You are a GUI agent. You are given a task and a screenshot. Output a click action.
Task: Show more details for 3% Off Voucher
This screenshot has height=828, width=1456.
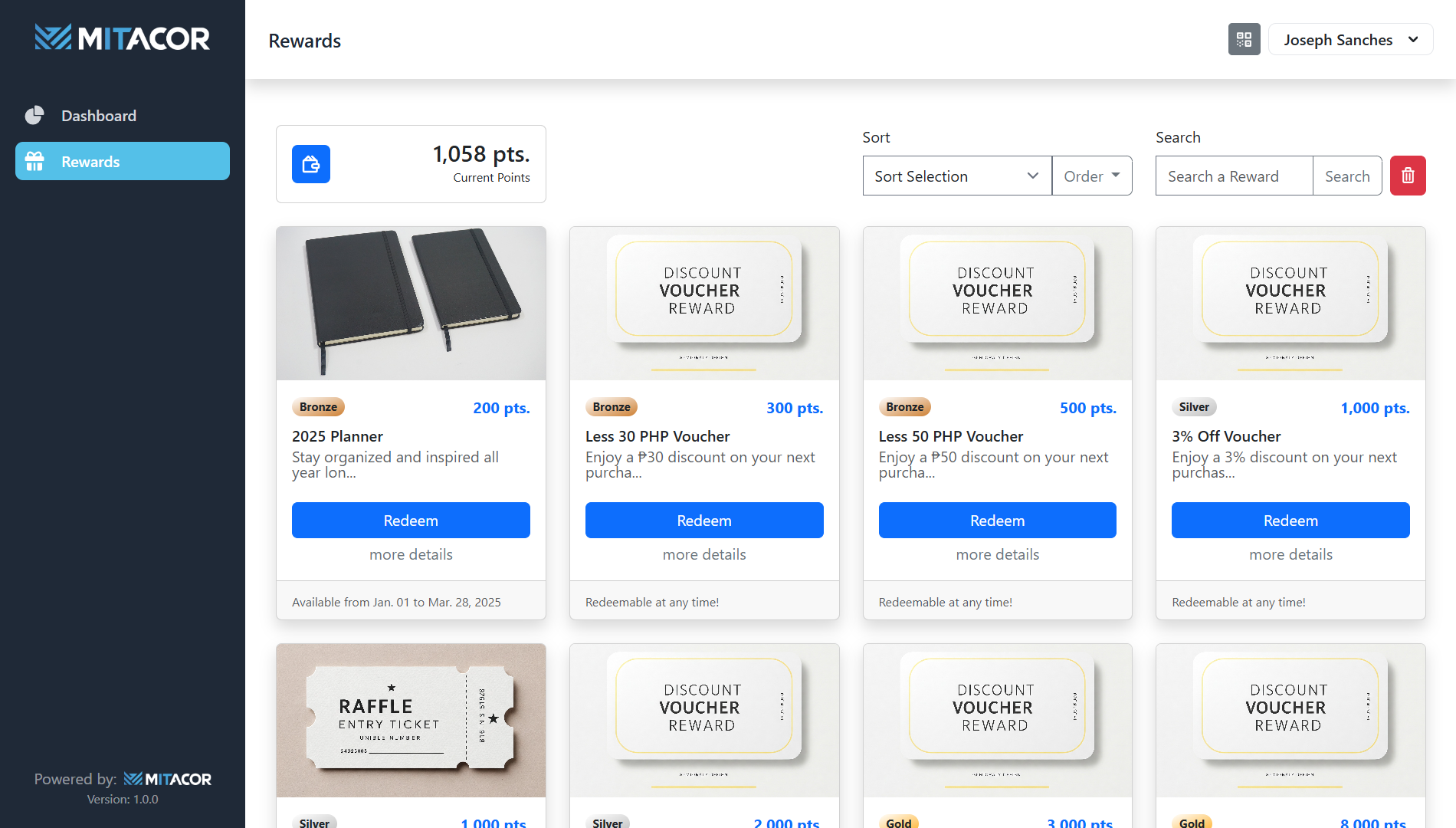[1290, 554]
